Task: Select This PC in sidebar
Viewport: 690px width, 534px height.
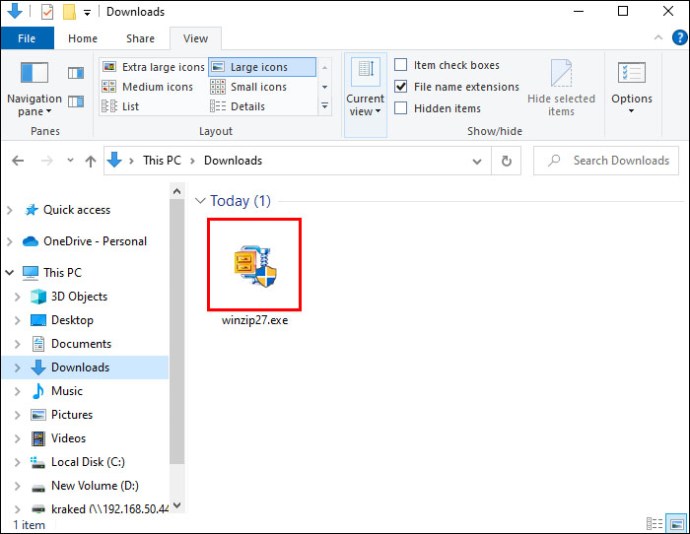Action: [x=62, y=273]
